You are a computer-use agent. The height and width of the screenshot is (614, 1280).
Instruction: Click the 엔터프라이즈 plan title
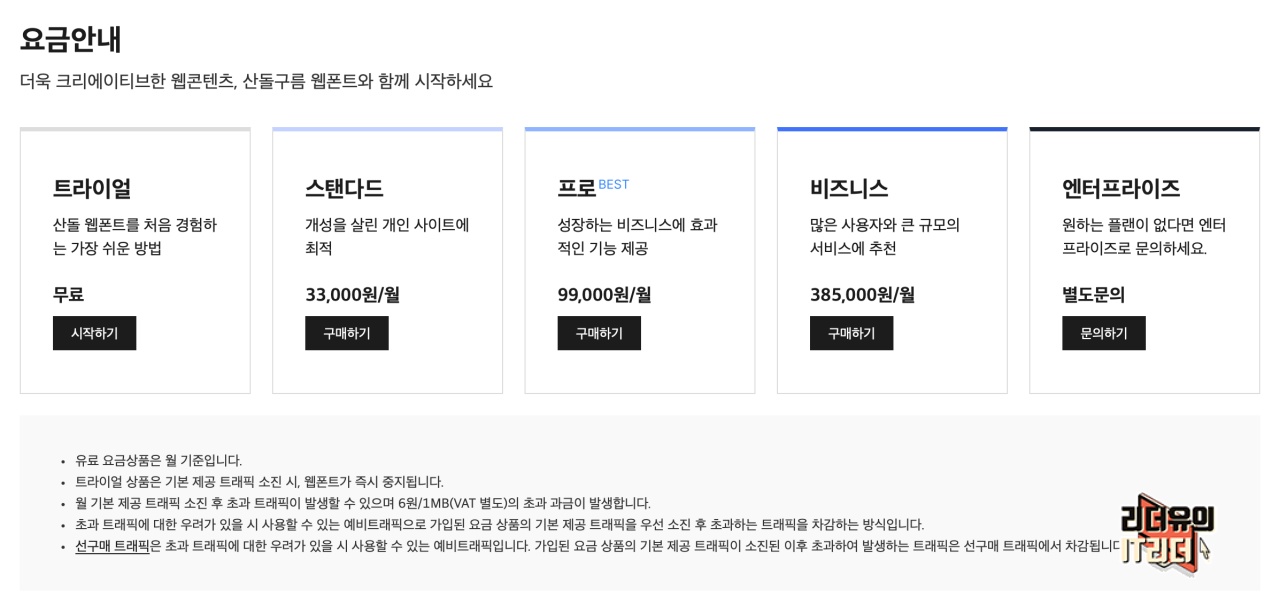coord(1121,188)
